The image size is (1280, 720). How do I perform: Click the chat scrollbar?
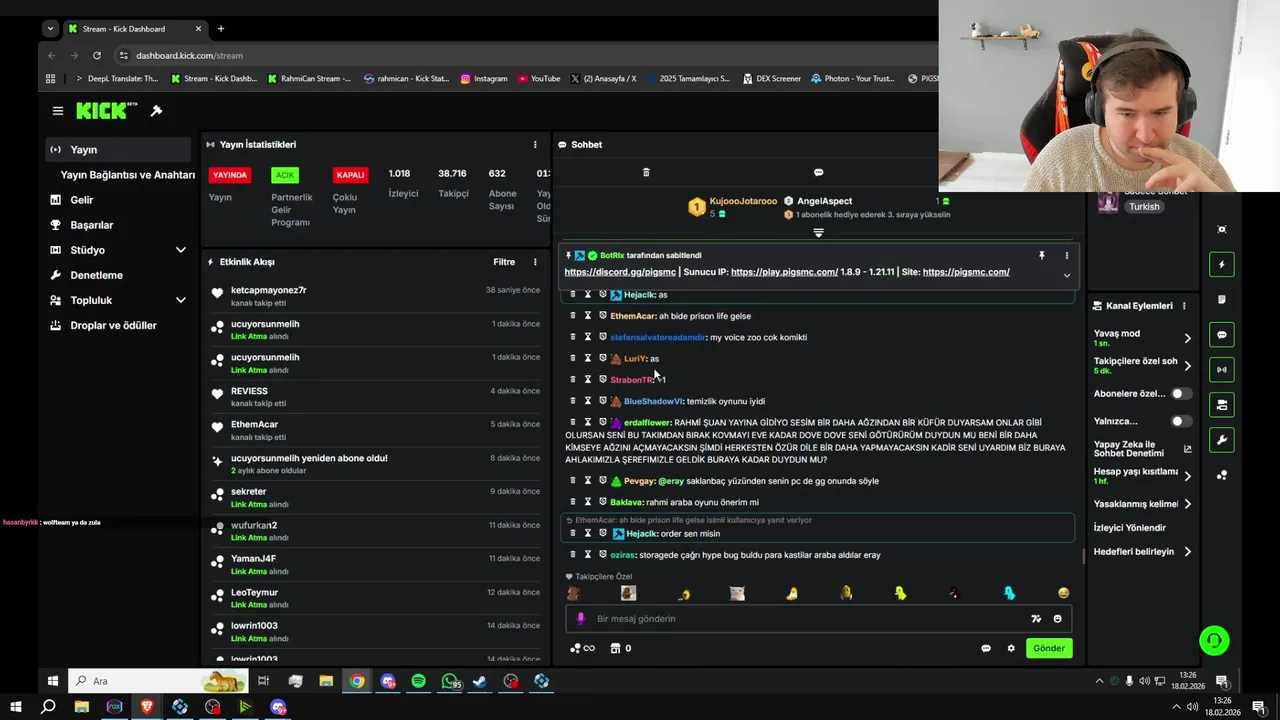(1083, 556)
